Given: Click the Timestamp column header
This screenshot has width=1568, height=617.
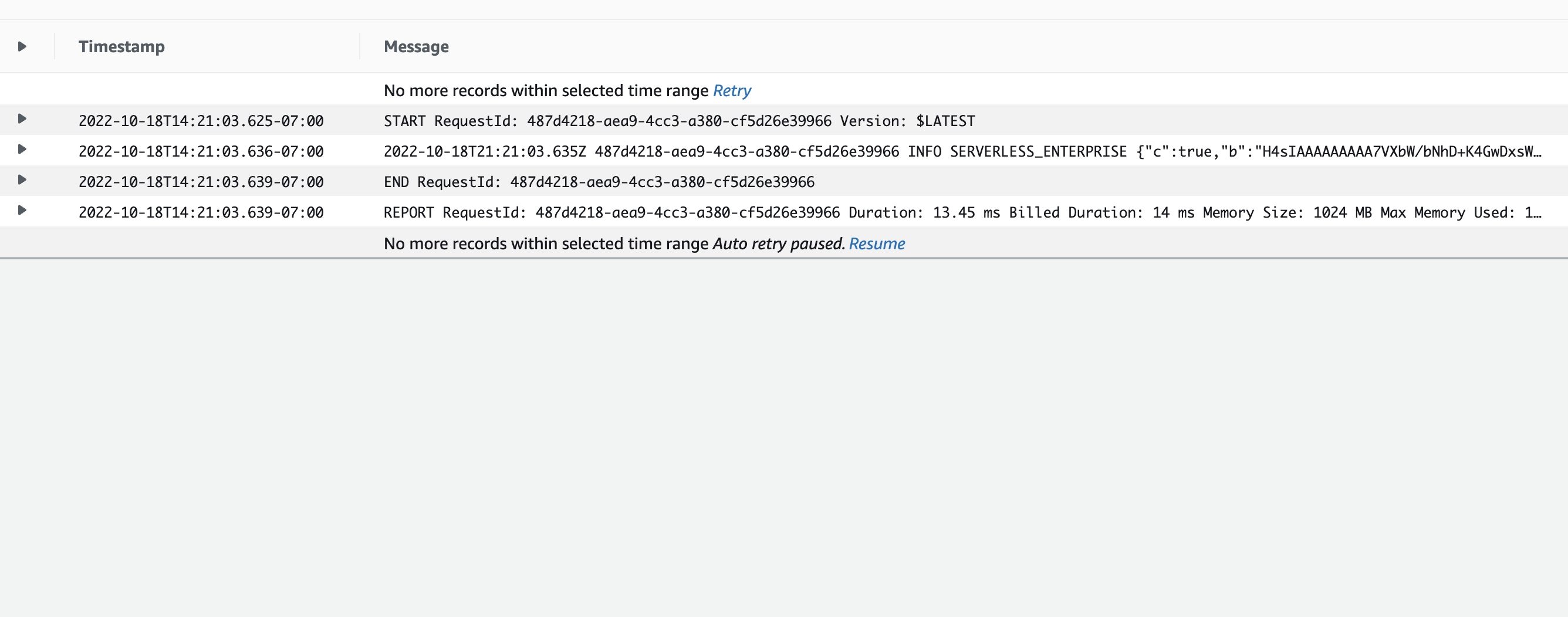Looking at the screenshot, I should point(121,46).
